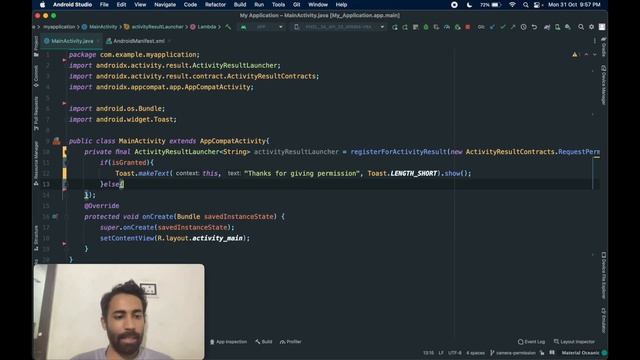Viewport: 640px width, 360px height.
Task: Open the Commit tool window
Action: click(36, 76)
